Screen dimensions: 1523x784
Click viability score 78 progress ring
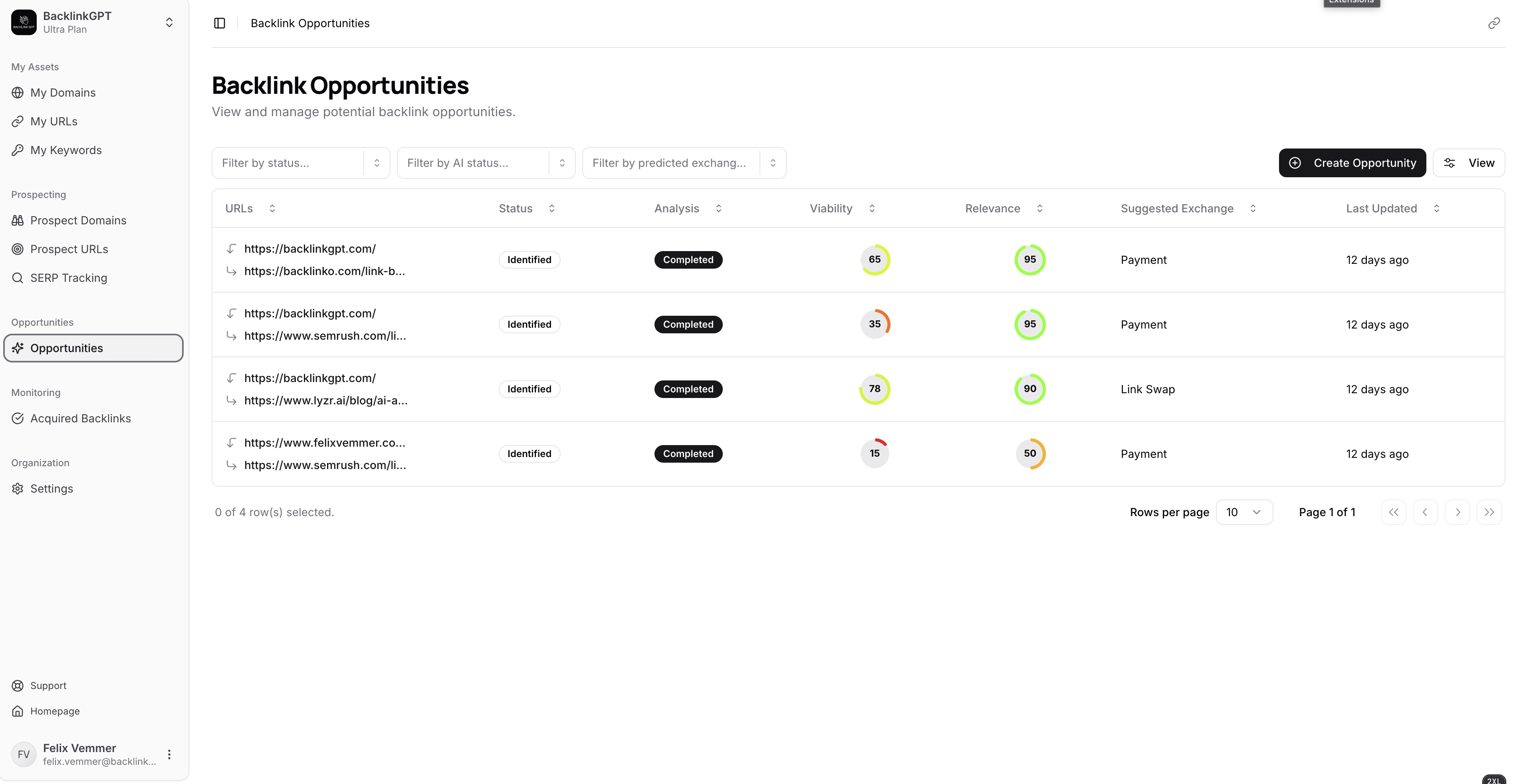875,389
